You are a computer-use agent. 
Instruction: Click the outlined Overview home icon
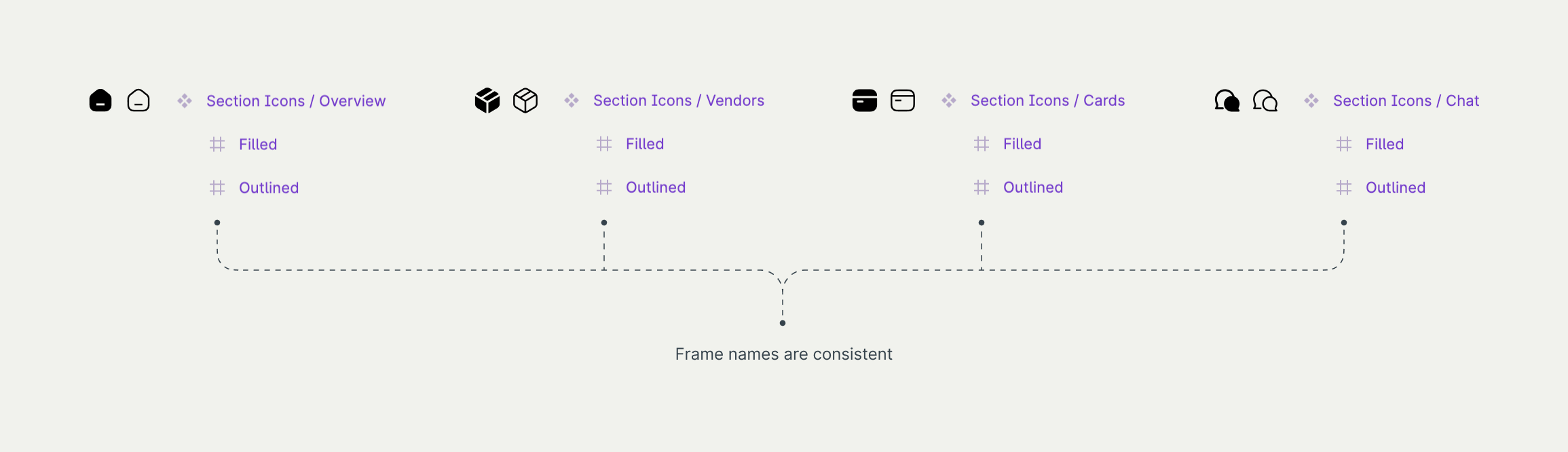tap(138, 100)
